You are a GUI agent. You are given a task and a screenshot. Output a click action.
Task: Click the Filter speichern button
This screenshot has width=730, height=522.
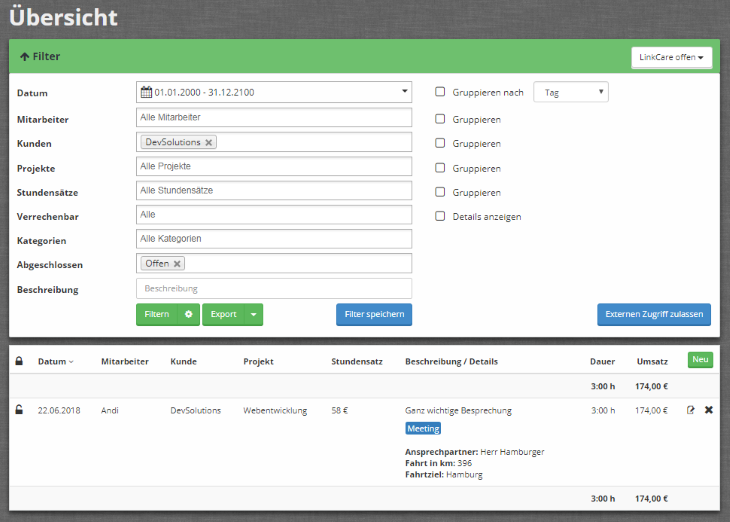click(x=374, y=314)
